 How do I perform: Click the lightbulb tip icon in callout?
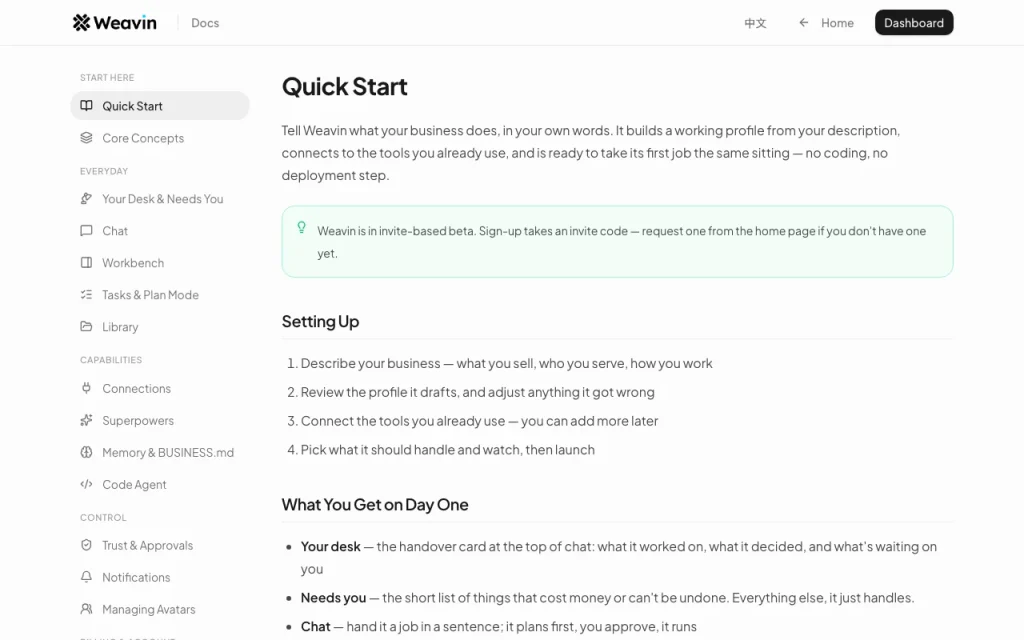tap(301, 227)
